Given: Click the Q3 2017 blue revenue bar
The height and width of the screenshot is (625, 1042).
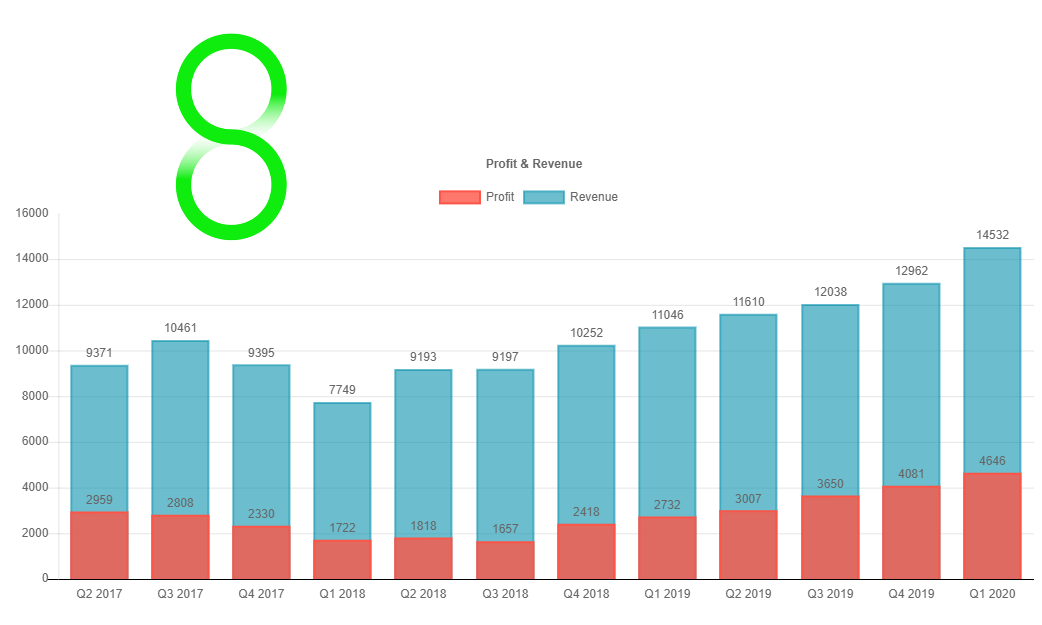Looking at the screenshot, I should [x=180, y=428].
